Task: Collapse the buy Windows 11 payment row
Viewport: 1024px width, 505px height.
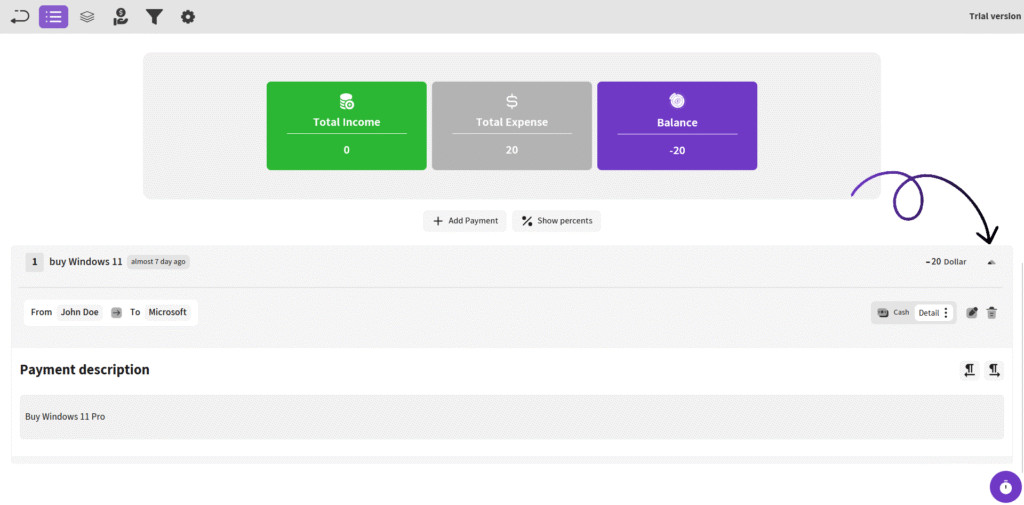Action: (991, 262)
